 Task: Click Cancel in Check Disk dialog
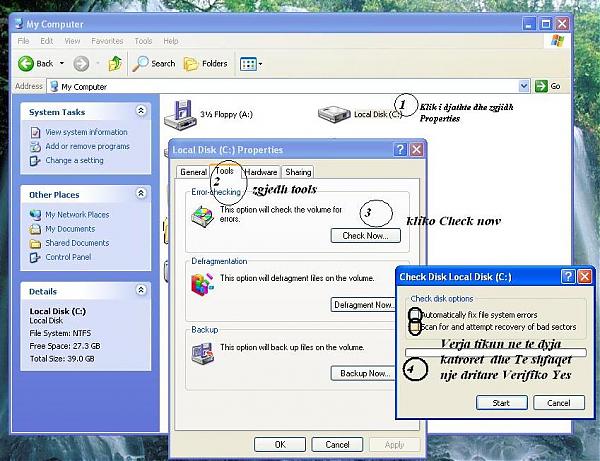point(559,402)
